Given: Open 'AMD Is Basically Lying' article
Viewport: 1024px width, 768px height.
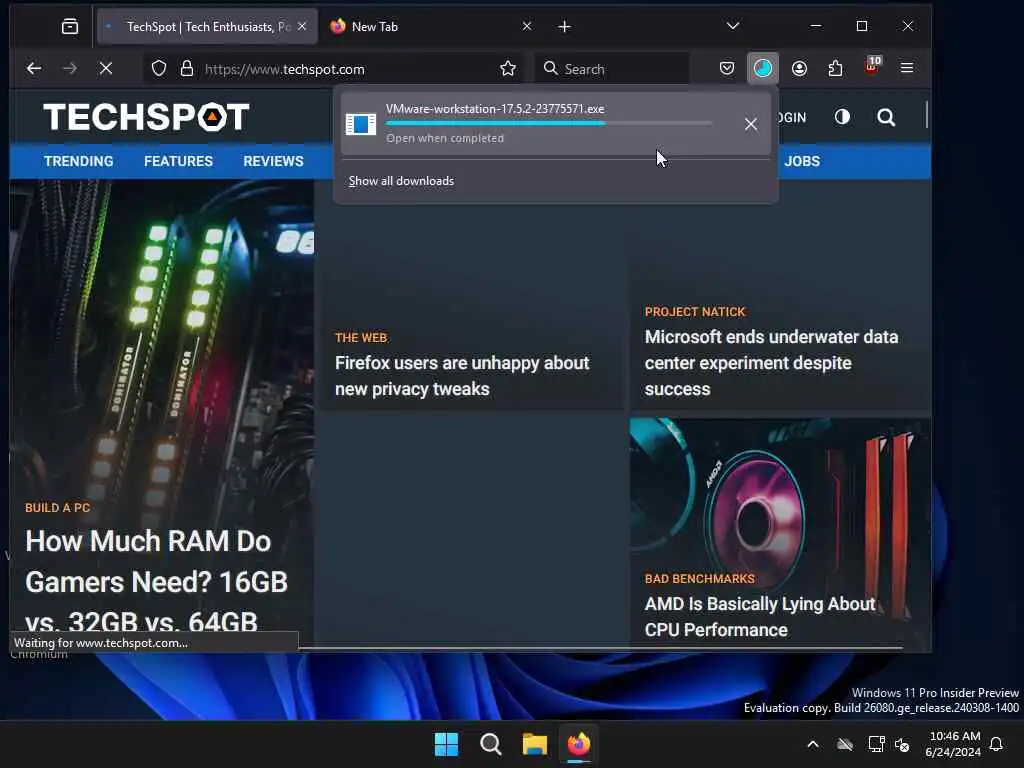Looking at the screenshot, I should point(760,616).
